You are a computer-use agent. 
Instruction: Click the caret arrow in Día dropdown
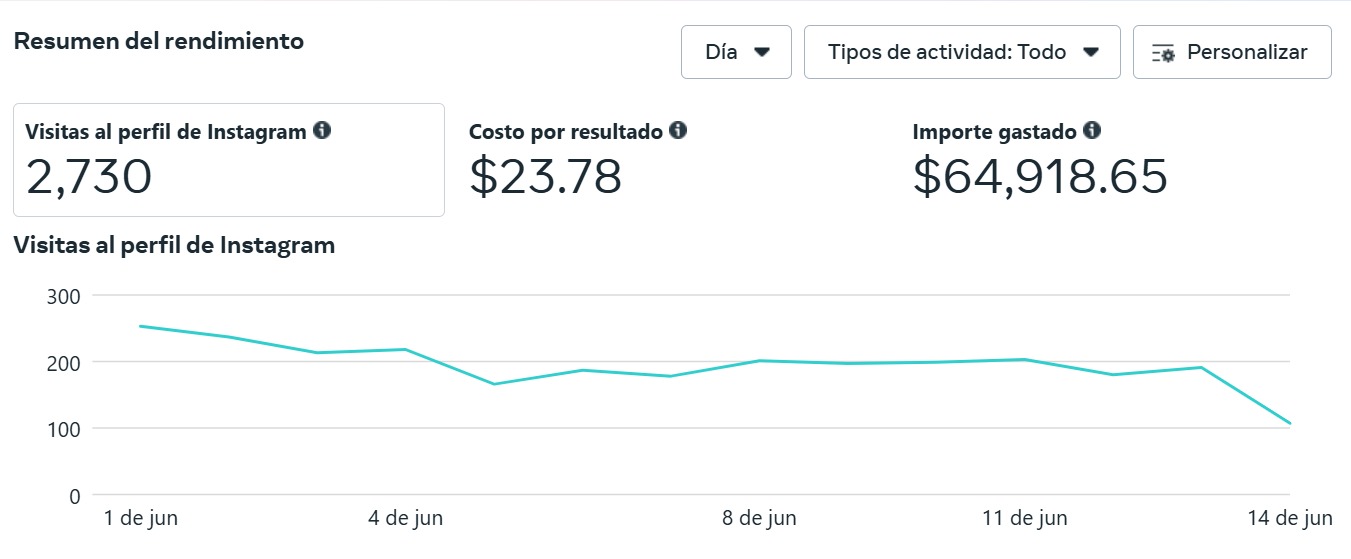762,53
